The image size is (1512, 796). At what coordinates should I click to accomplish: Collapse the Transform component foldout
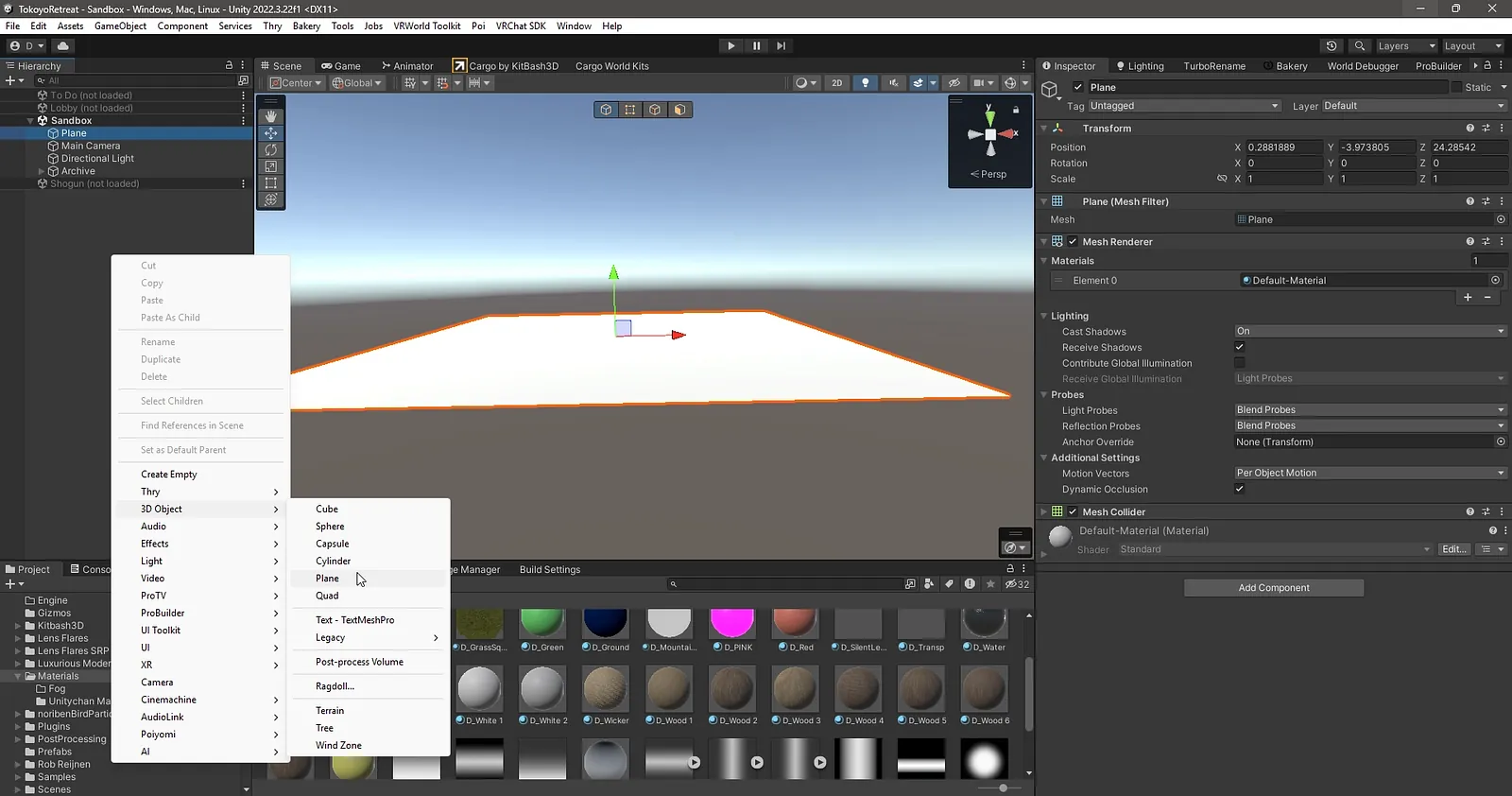(x=1044, y=129)
